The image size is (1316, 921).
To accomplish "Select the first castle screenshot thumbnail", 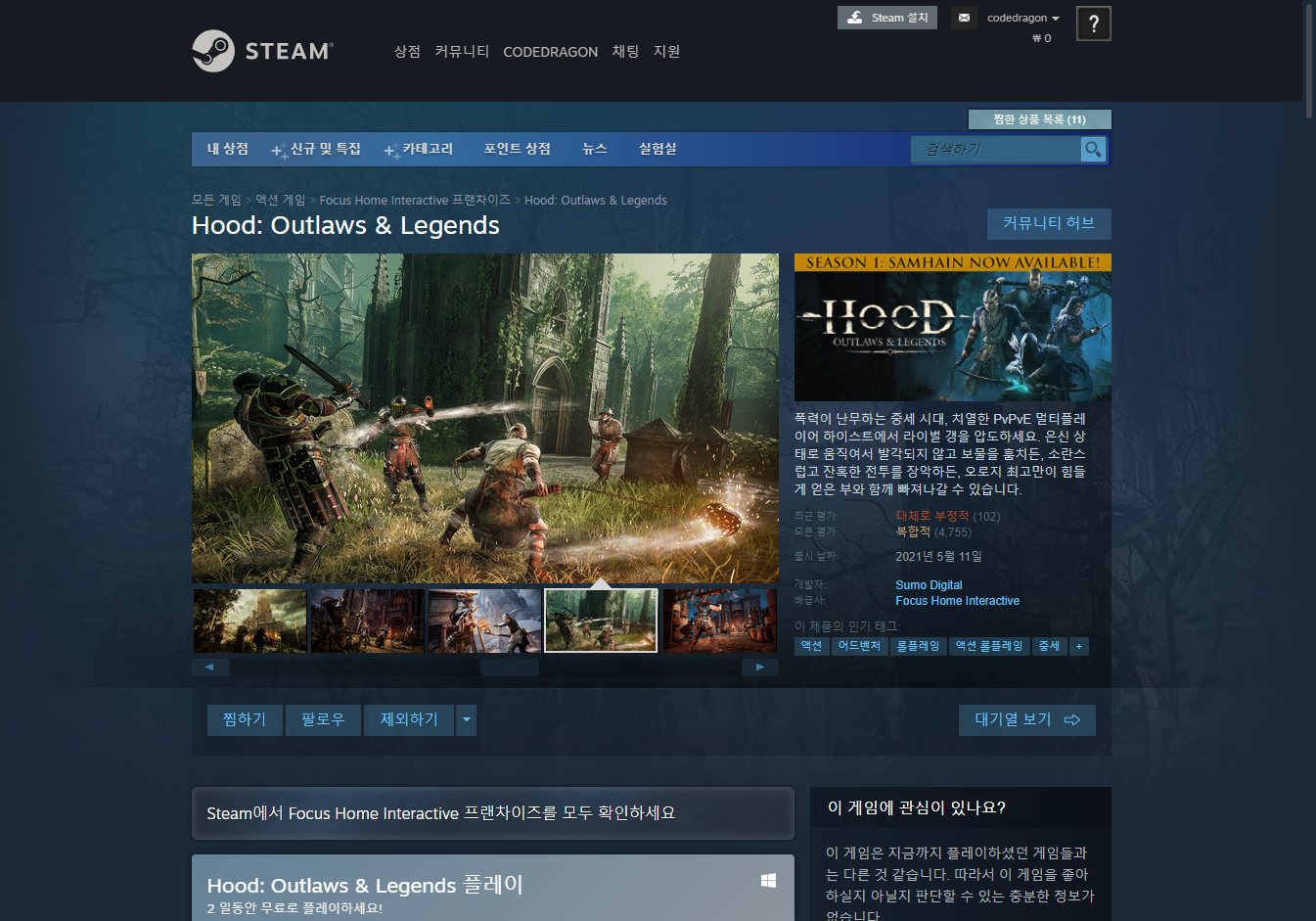I will pyautogui.click(x=250, y=621).
